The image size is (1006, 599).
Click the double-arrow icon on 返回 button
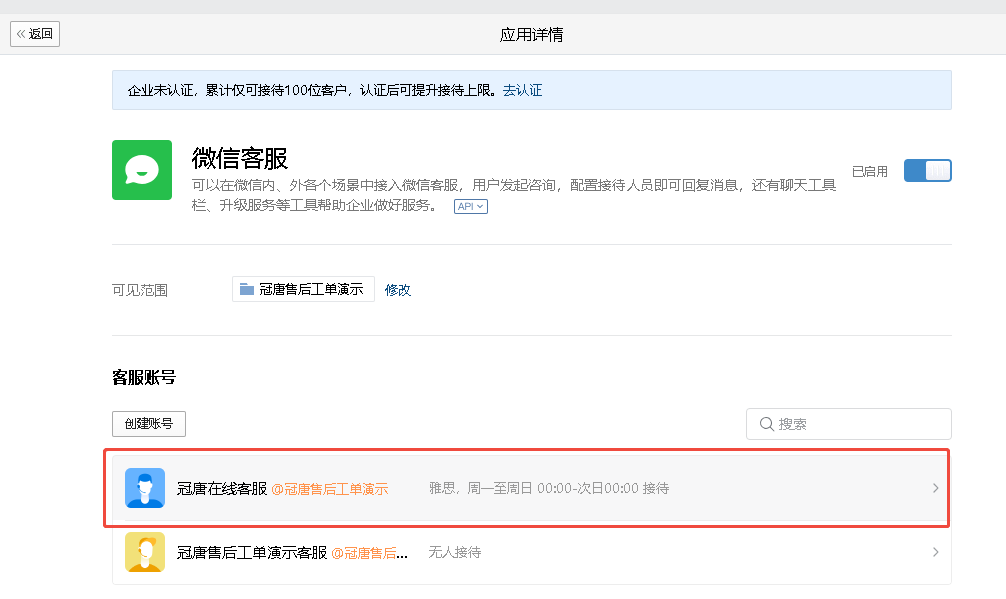tap(21, 34)
